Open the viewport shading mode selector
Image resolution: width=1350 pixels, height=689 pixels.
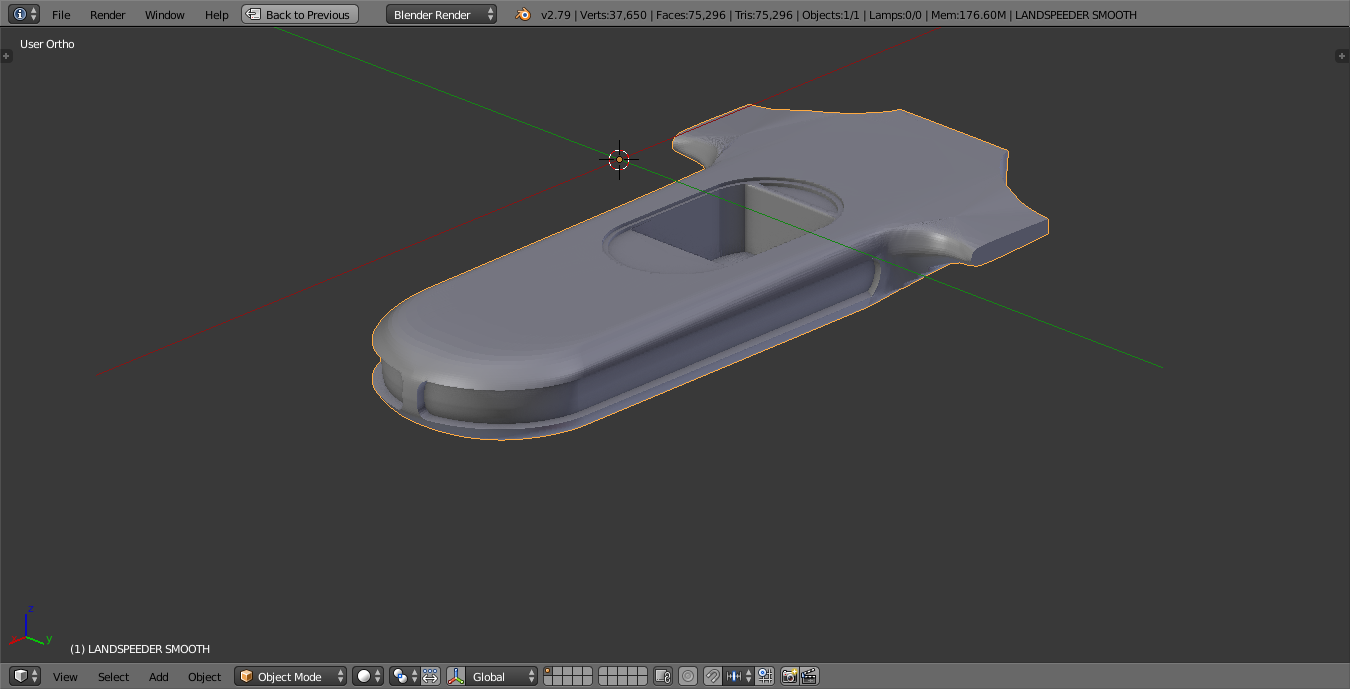[x=367, y=676]
